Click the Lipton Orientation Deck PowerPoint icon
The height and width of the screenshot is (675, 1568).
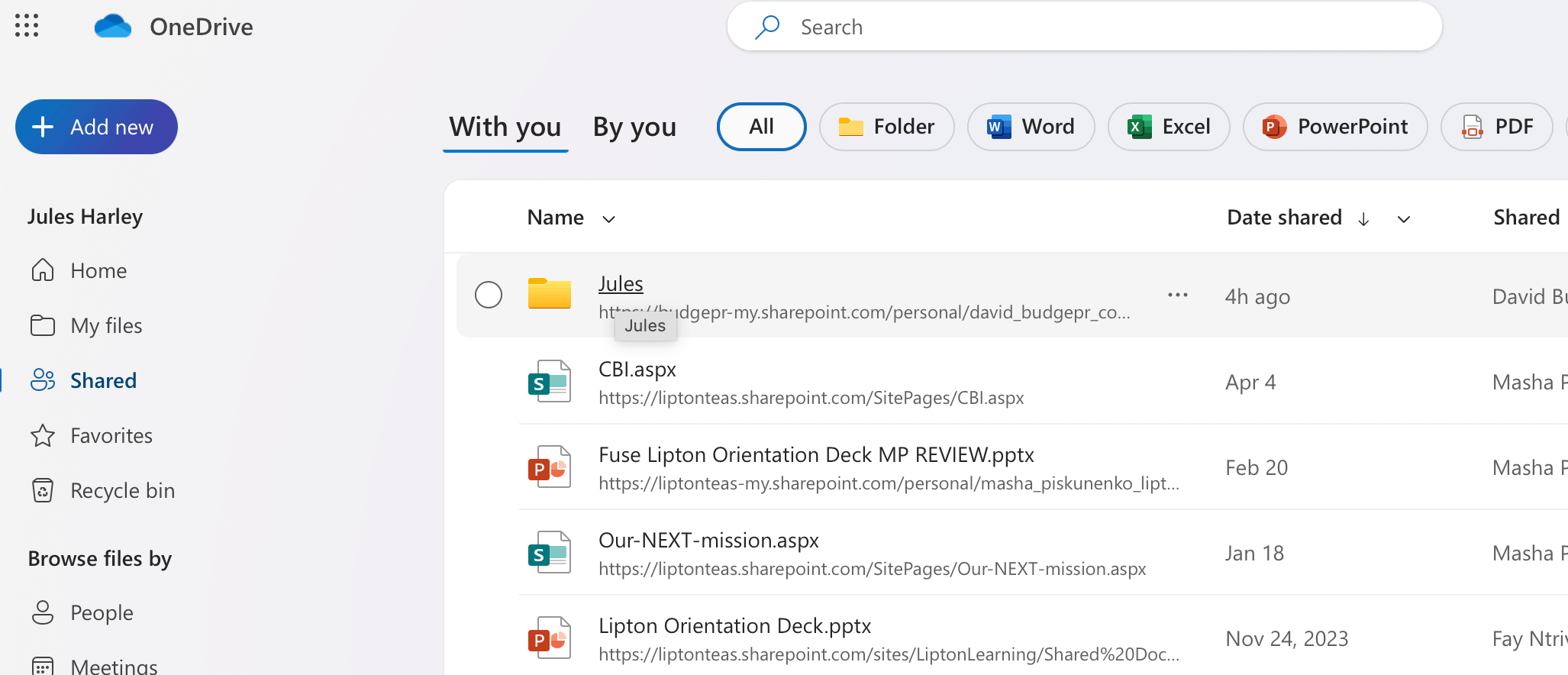pos(549,638)
